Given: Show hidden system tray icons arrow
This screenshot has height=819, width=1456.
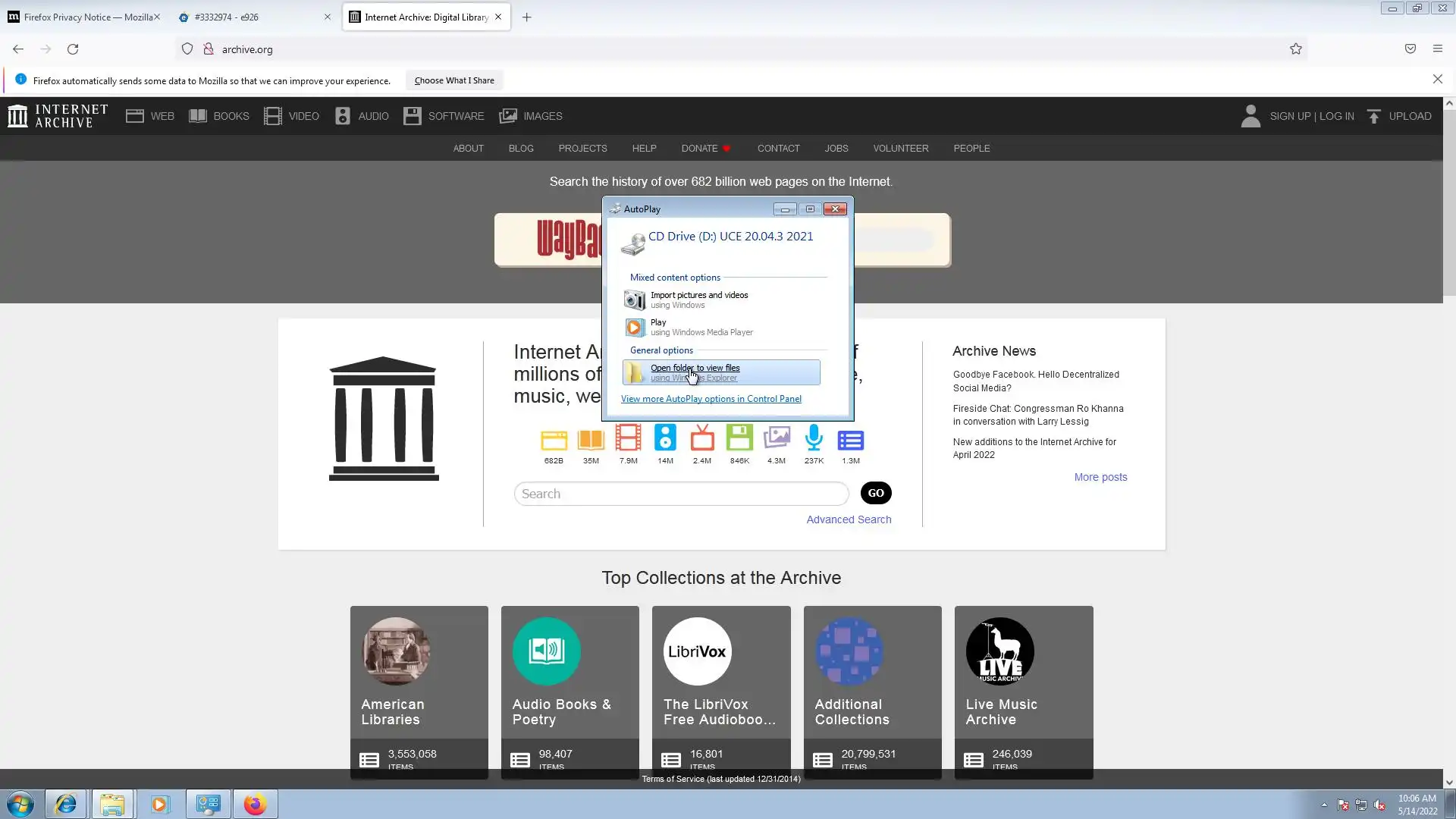Looking at the screenshot, I should [1324, 805].
